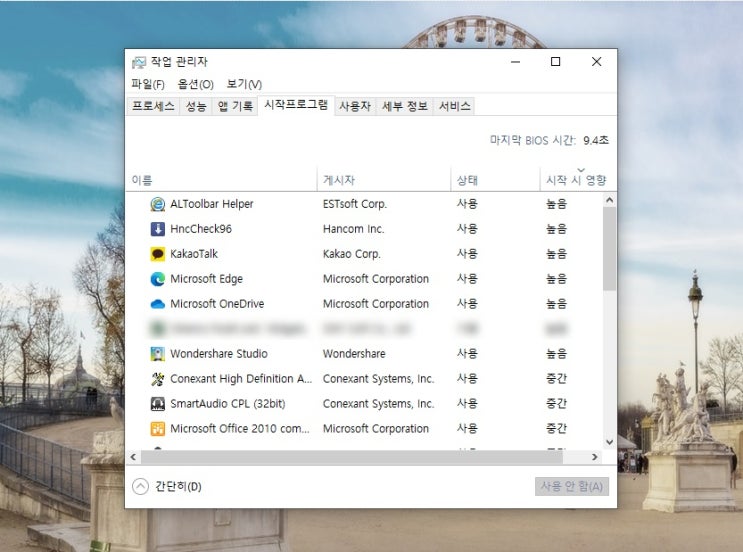Viewport: 743px width, 552px height.
Task: Switch to the 사용자 tab
Action: [354, 106]
